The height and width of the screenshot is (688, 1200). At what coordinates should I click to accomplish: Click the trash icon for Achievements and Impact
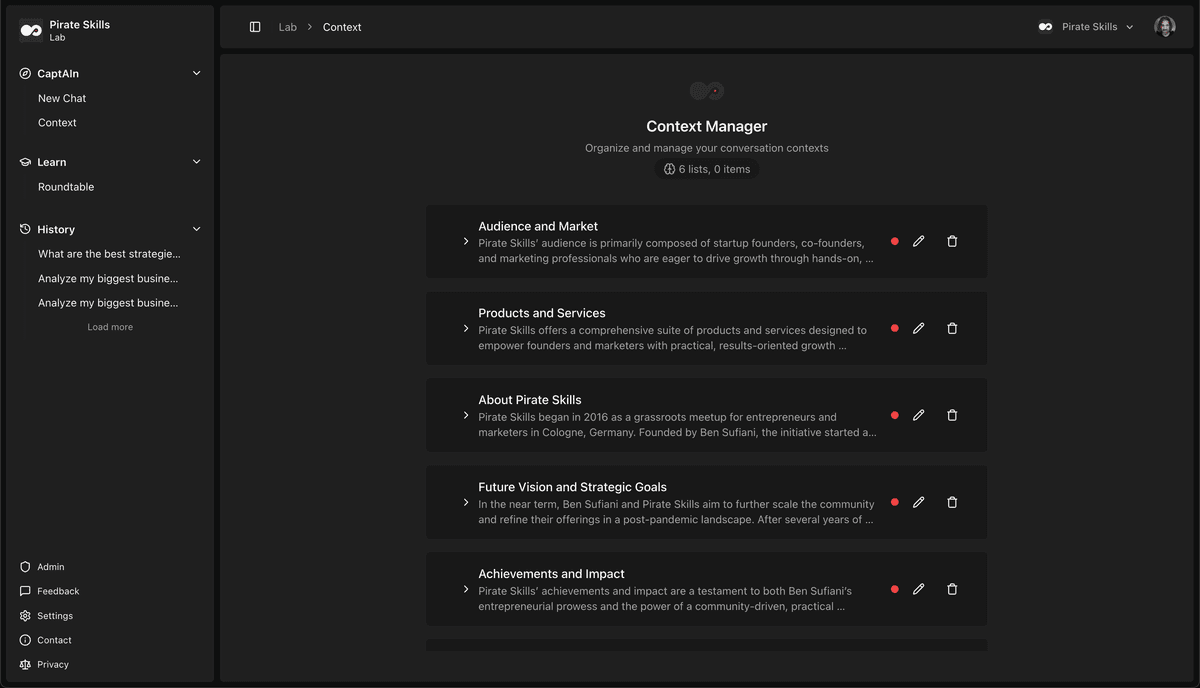point(951,589)
